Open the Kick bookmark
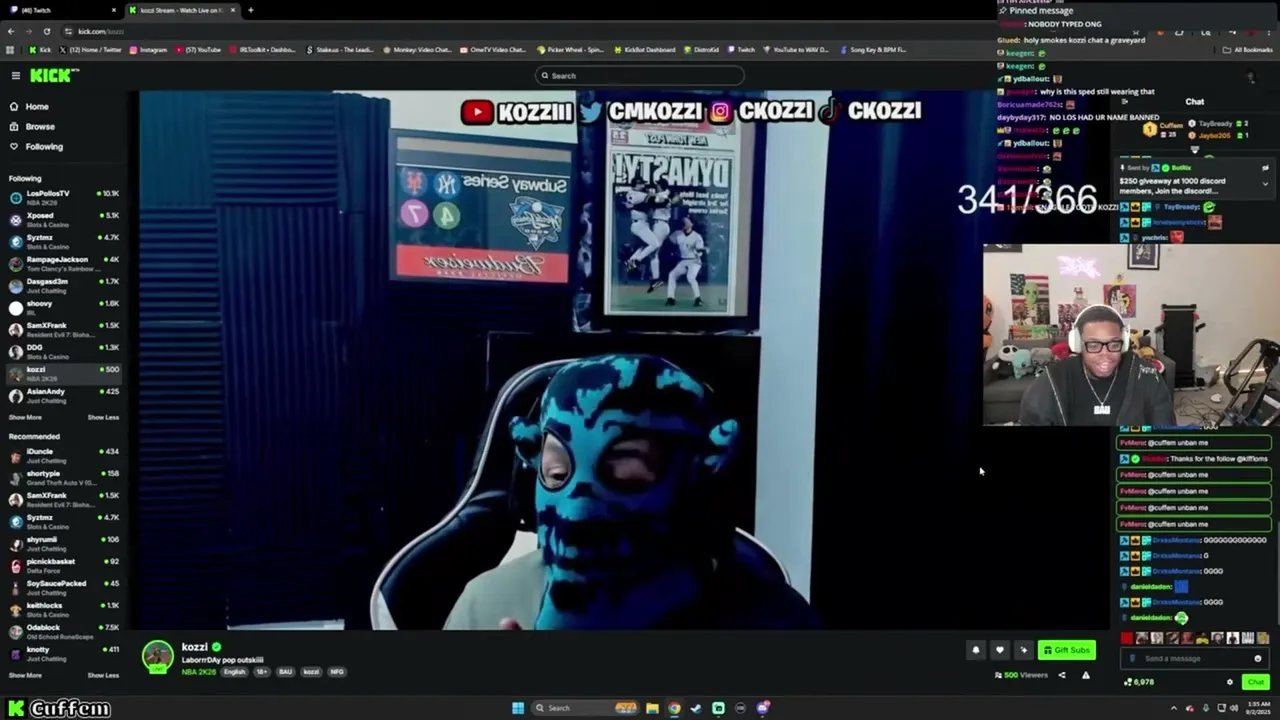The width and height of the screenshot is (1280, 720). click(40, 50)
